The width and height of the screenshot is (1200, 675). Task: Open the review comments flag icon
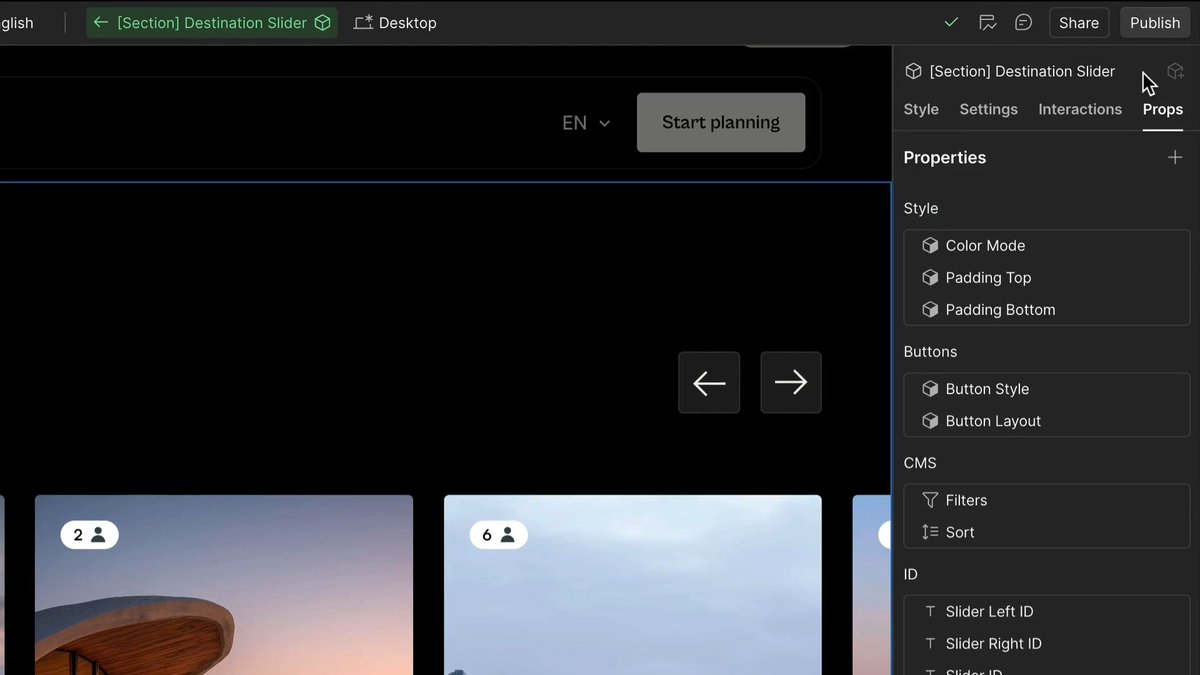tap(987, 22)
